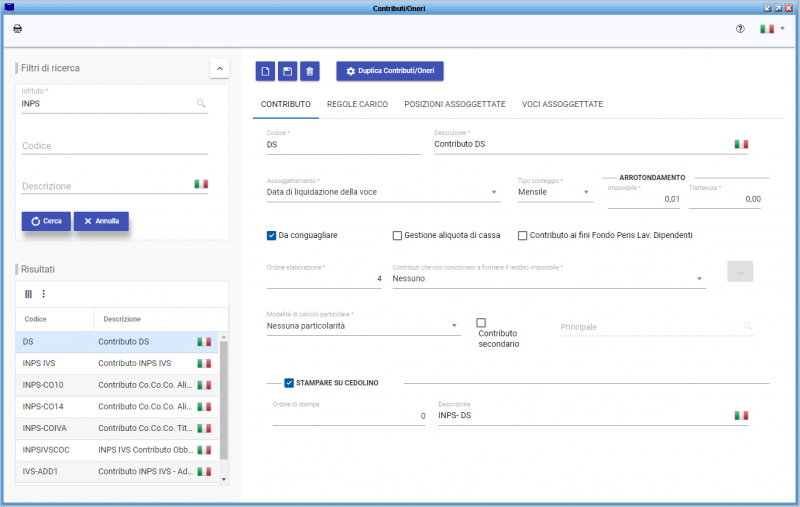This screenshot has width=800, height=507.
Task: Click the column settings icon in Risultati
Action: point(29,294)
